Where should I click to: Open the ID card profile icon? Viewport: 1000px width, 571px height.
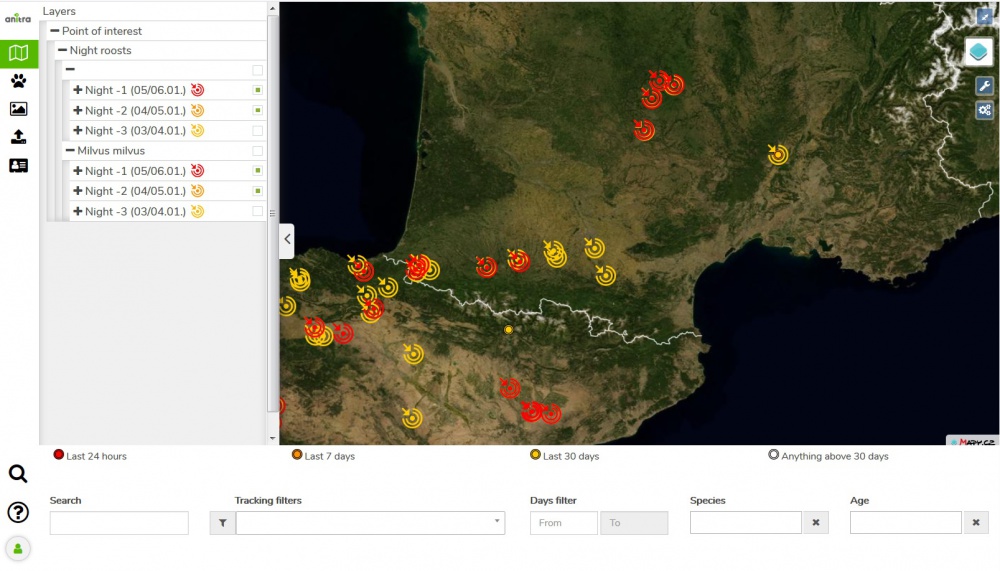tap(18, 166)
